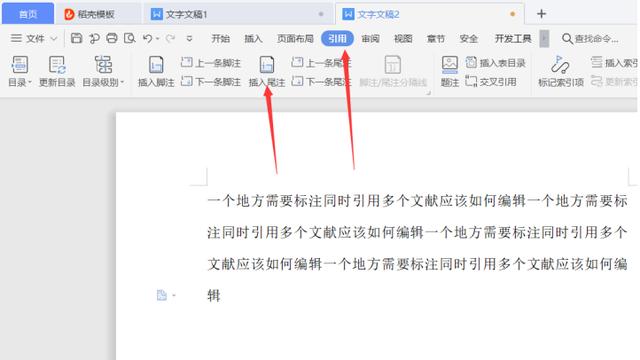Open the 审阅 ribbon tab

point(370,39)
